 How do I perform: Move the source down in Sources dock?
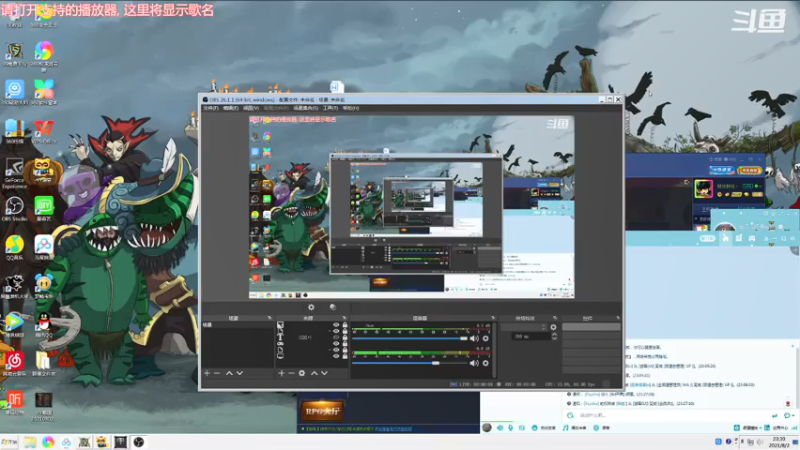coord(324,373)
